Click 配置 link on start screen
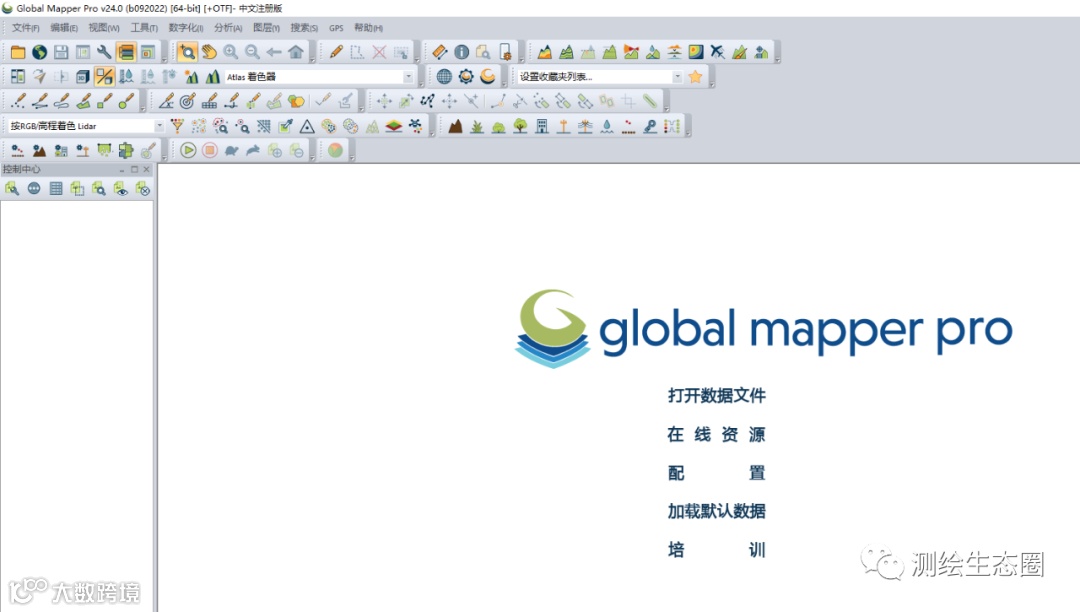The height and width of the screenshot is (612, 1080). [x=716, y=473]
